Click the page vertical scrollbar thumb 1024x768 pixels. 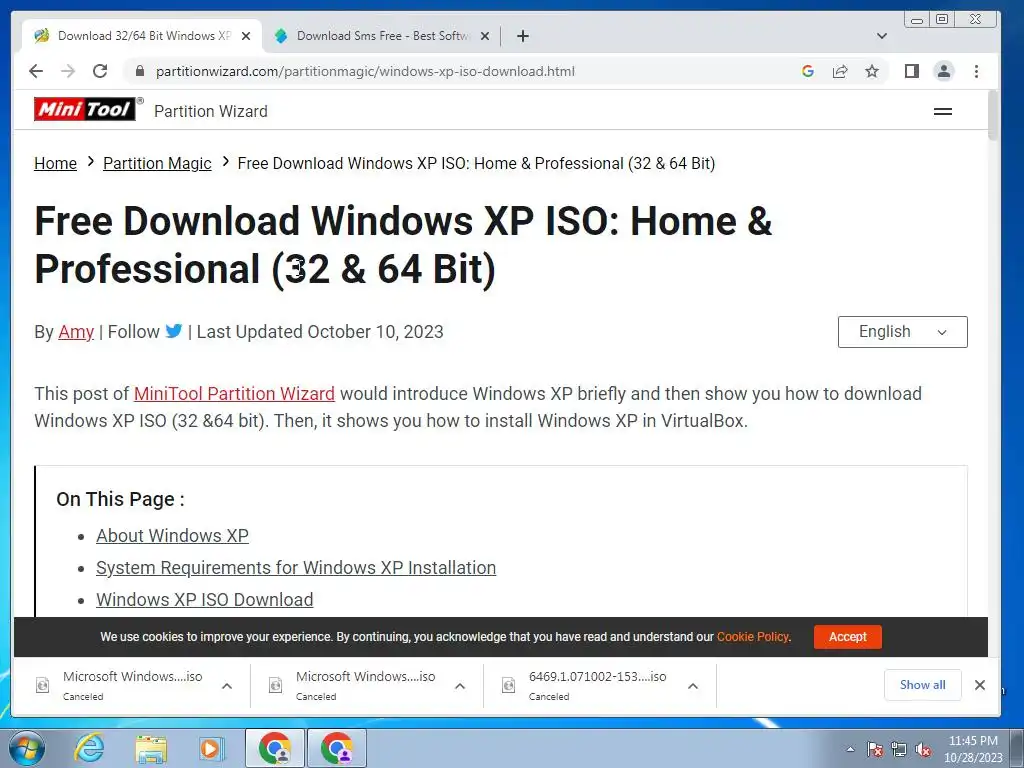click(993, 116)
